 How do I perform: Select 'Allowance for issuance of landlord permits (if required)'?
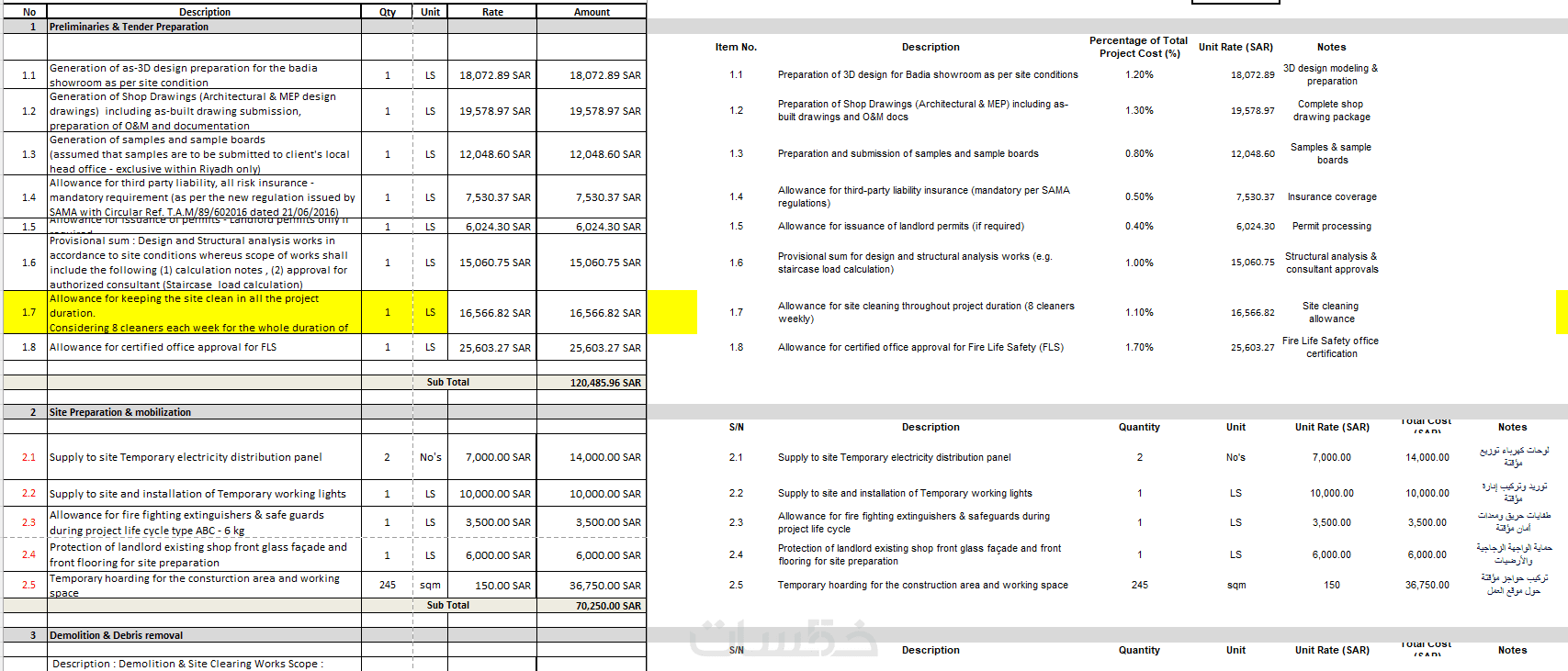(x=901, y=226)
